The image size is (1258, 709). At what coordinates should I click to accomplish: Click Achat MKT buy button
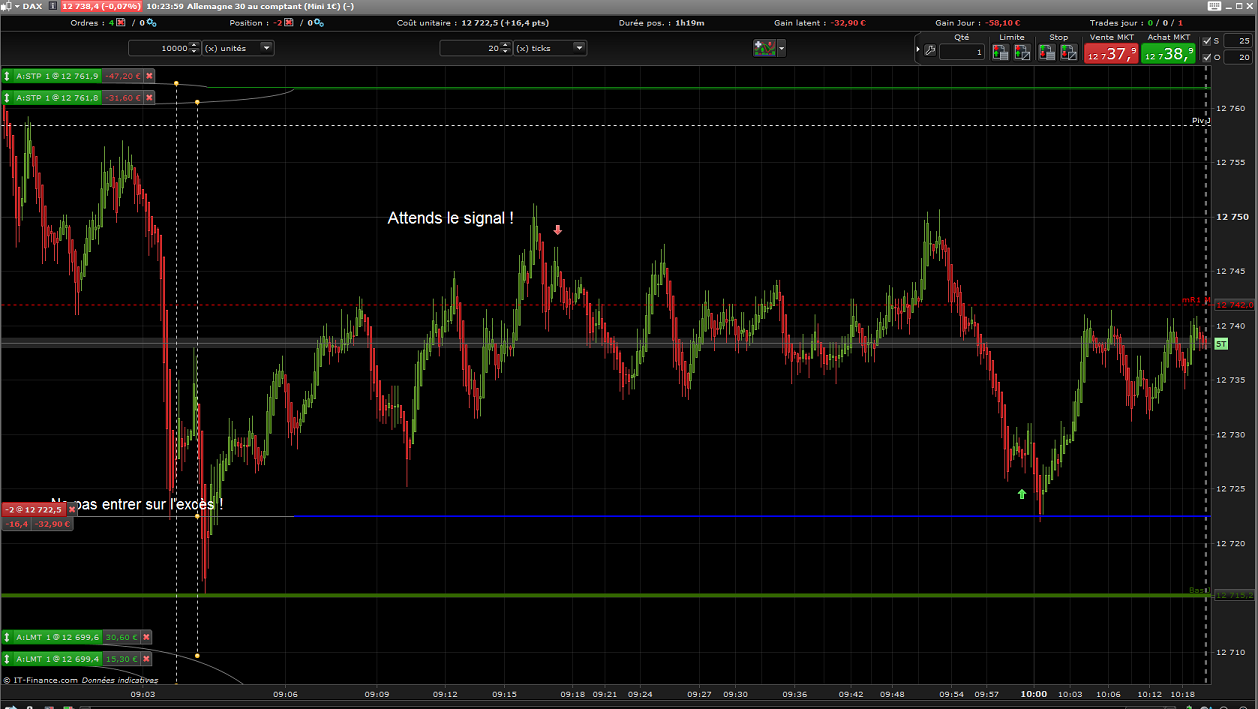point(1169,53)
